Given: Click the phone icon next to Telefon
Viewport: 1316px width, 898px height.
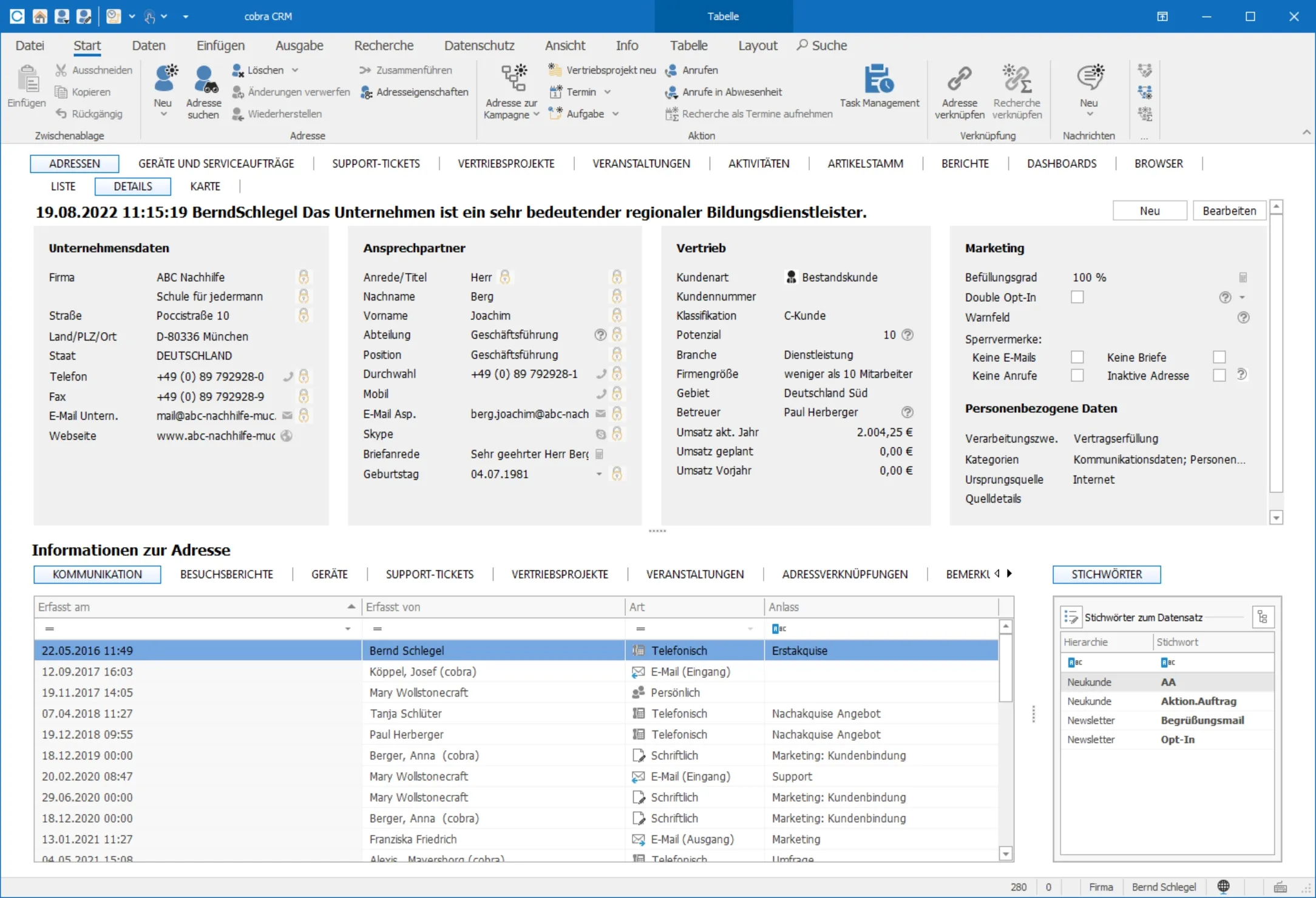Looking at the screenshot, I should click(288, 376).
